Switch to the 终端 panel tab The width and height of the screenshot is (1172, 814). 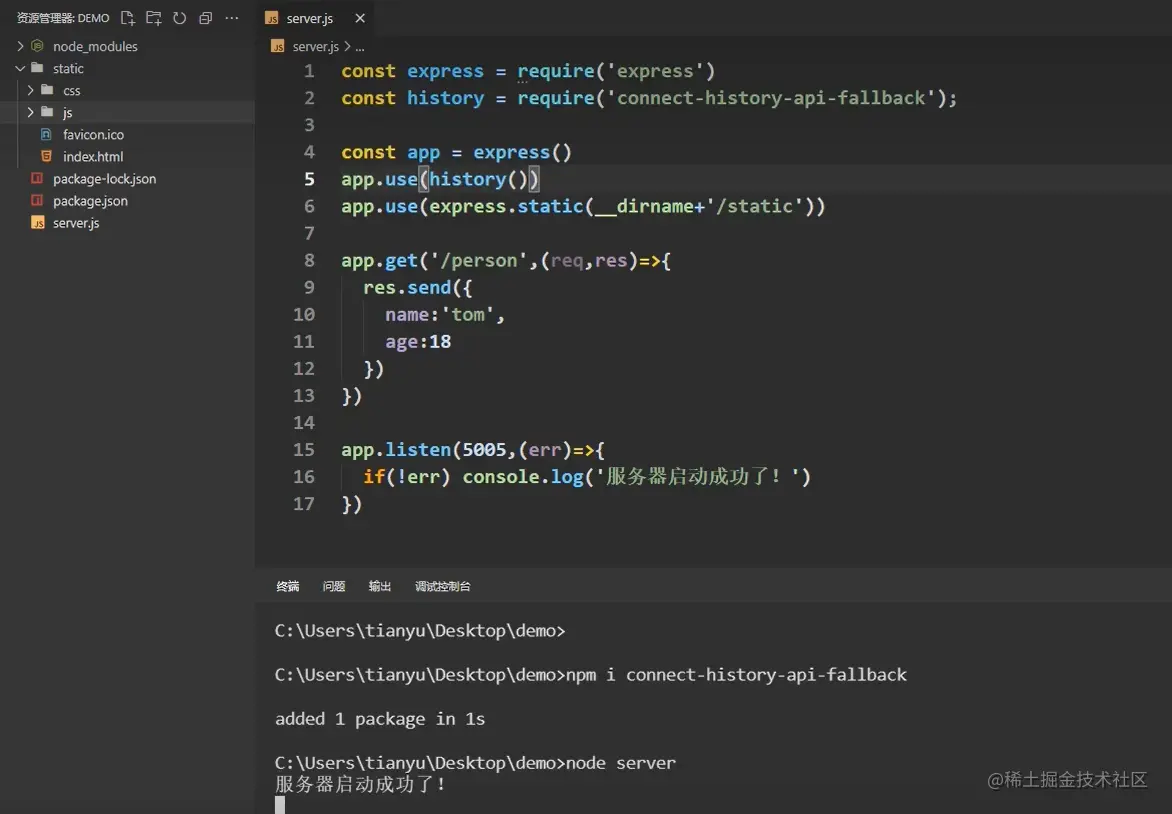point(288,586)
